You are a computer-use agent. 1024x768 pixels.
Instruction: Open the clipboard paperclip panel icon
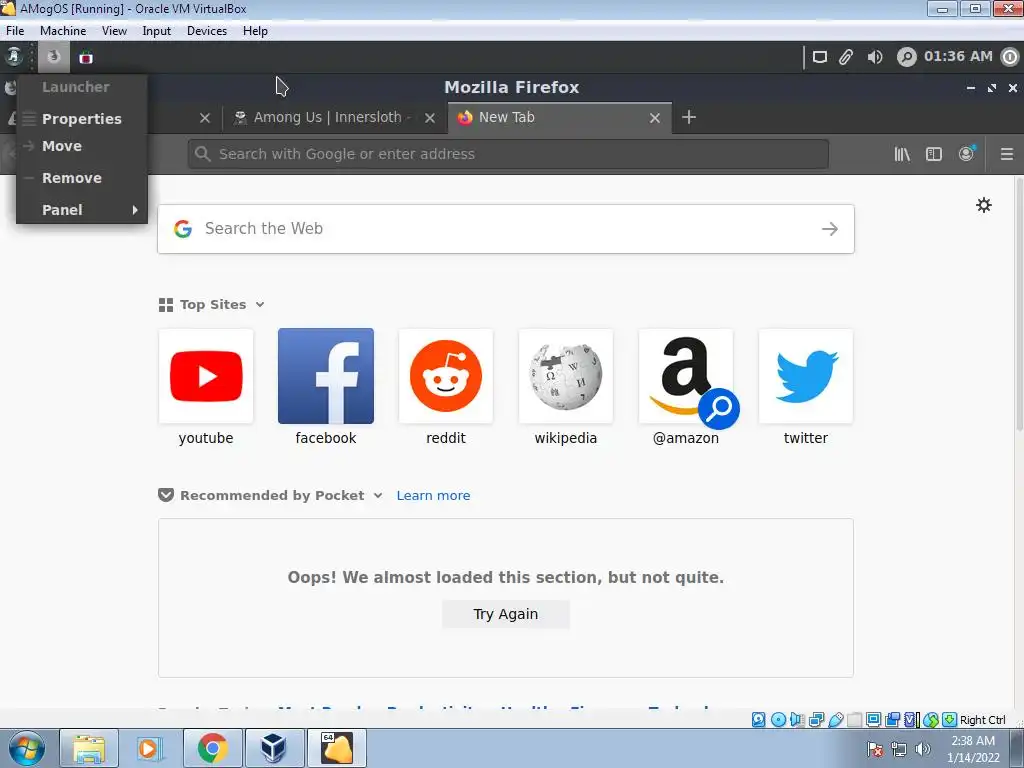tap(846, 57)
